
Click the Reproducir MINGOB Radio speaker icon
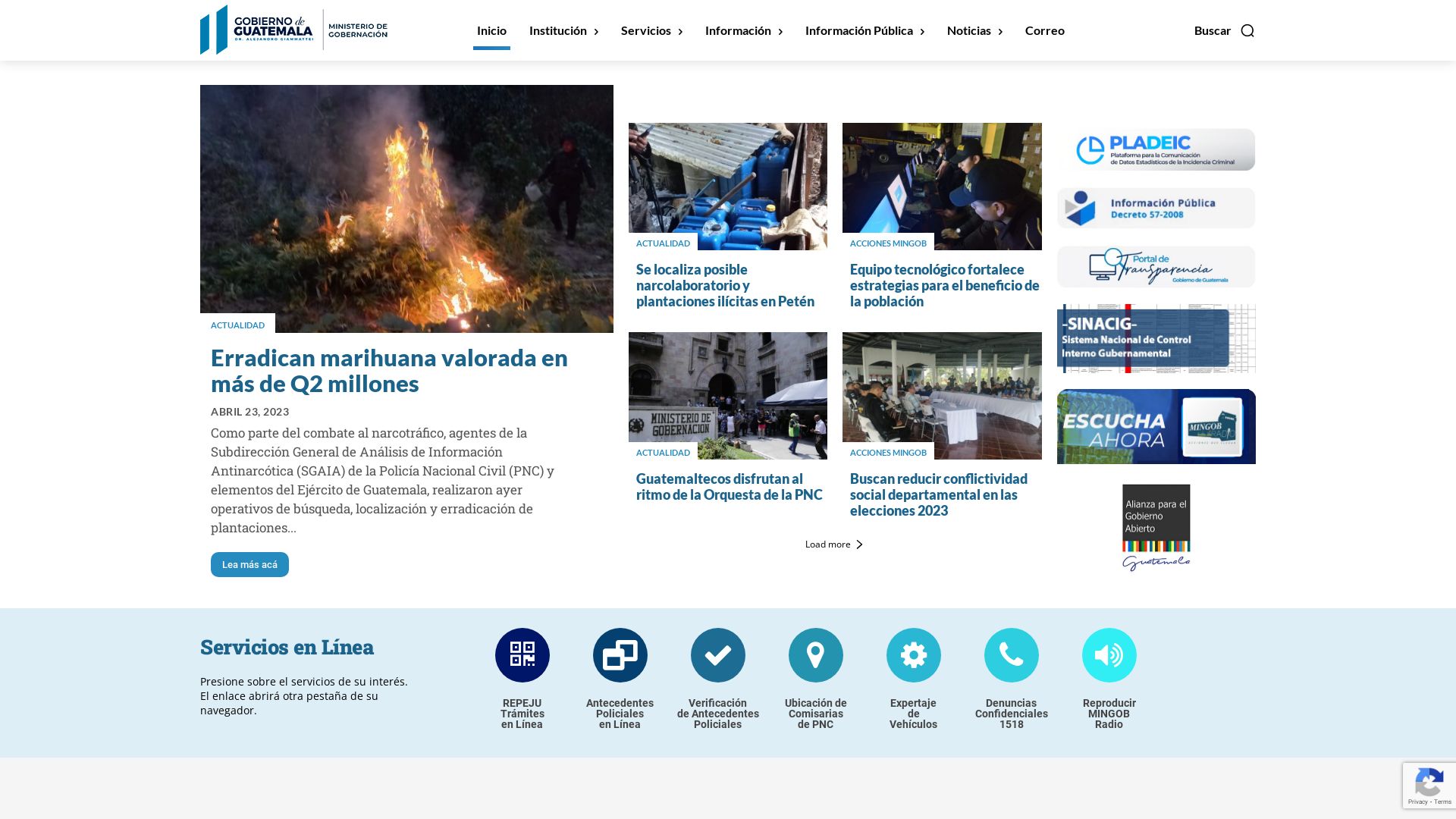tap(1109, 654)
